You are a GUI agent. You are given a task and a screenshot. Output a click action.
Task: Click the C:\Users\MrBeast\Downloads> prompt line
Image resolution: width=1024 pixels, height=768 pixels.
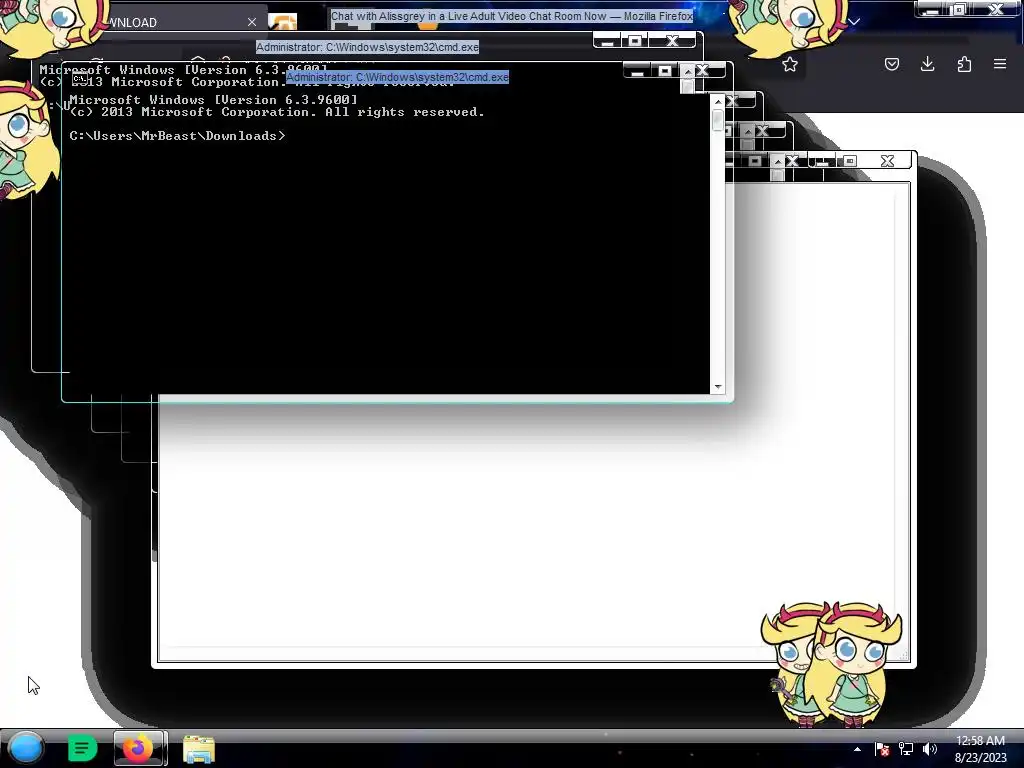pyautogui.click(x=178, y=136)
